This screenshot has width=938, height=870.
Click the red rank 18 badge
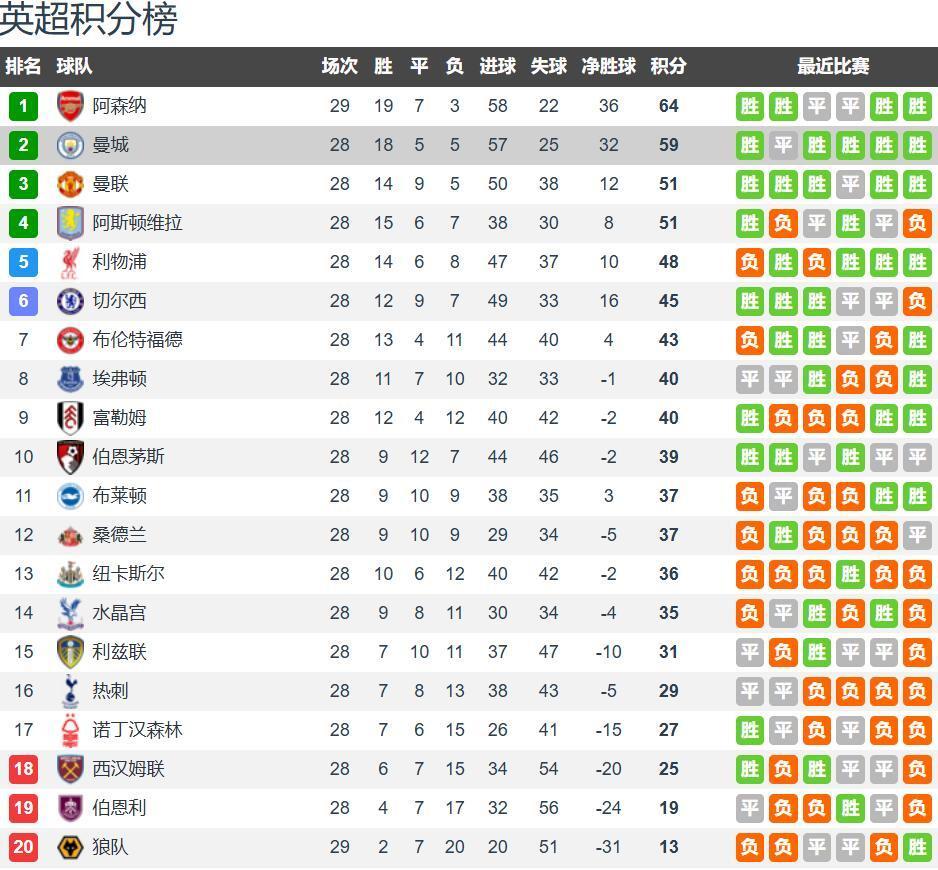pos(23,769)
